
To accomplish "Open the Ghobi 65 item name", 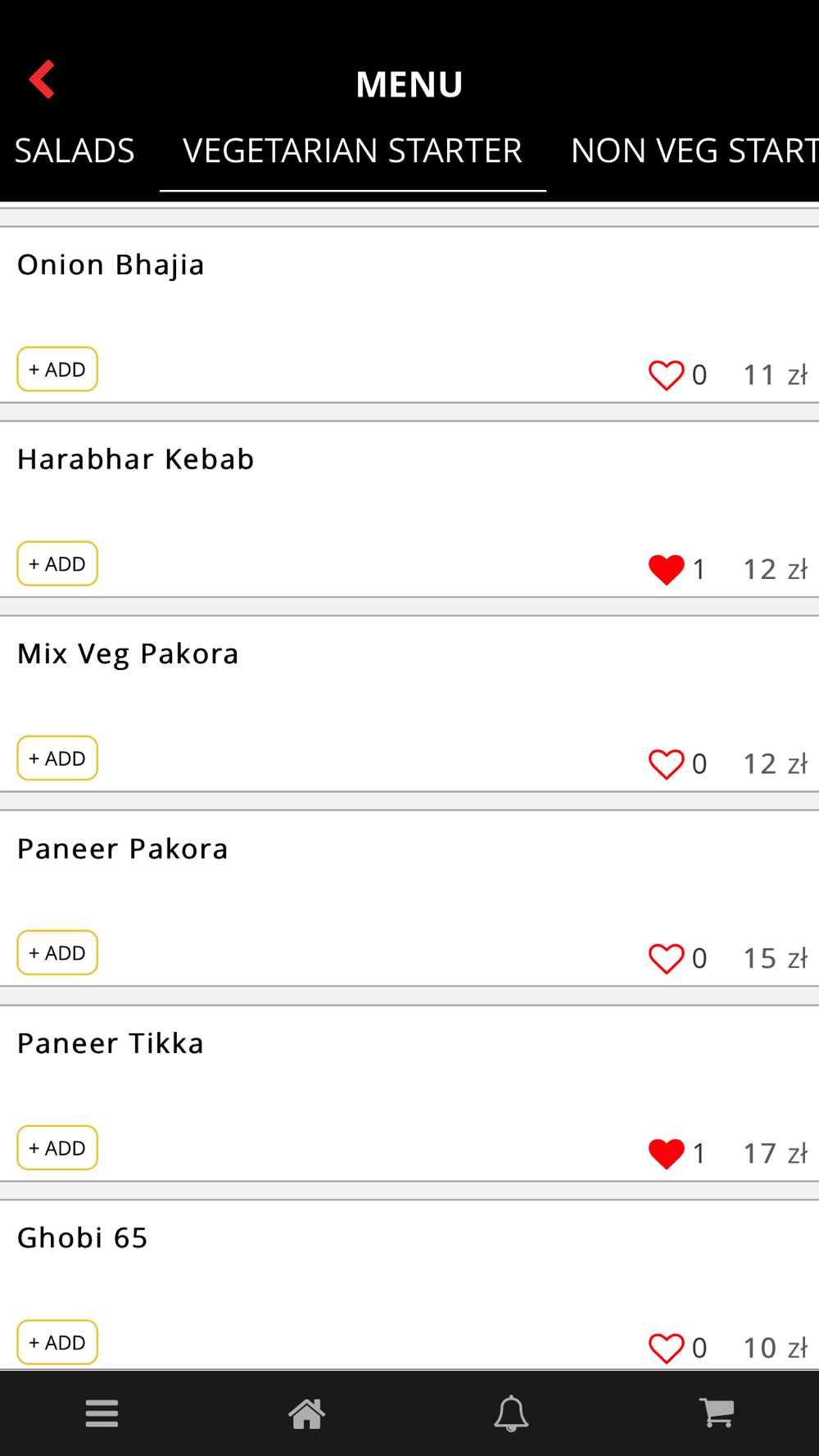I will pos(83,1238).
